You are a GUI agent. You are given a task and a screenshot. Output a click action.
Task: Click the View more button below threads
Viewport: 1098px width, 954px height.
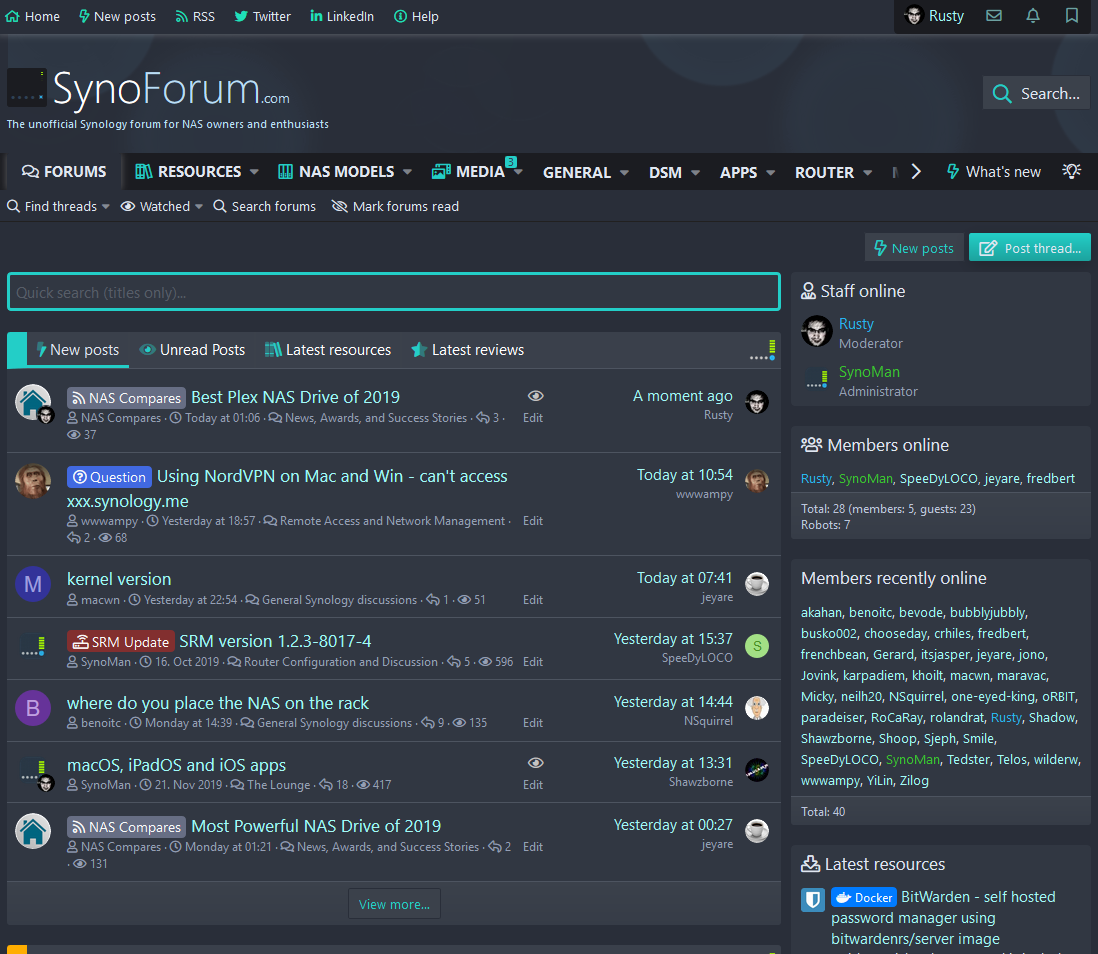394,903
